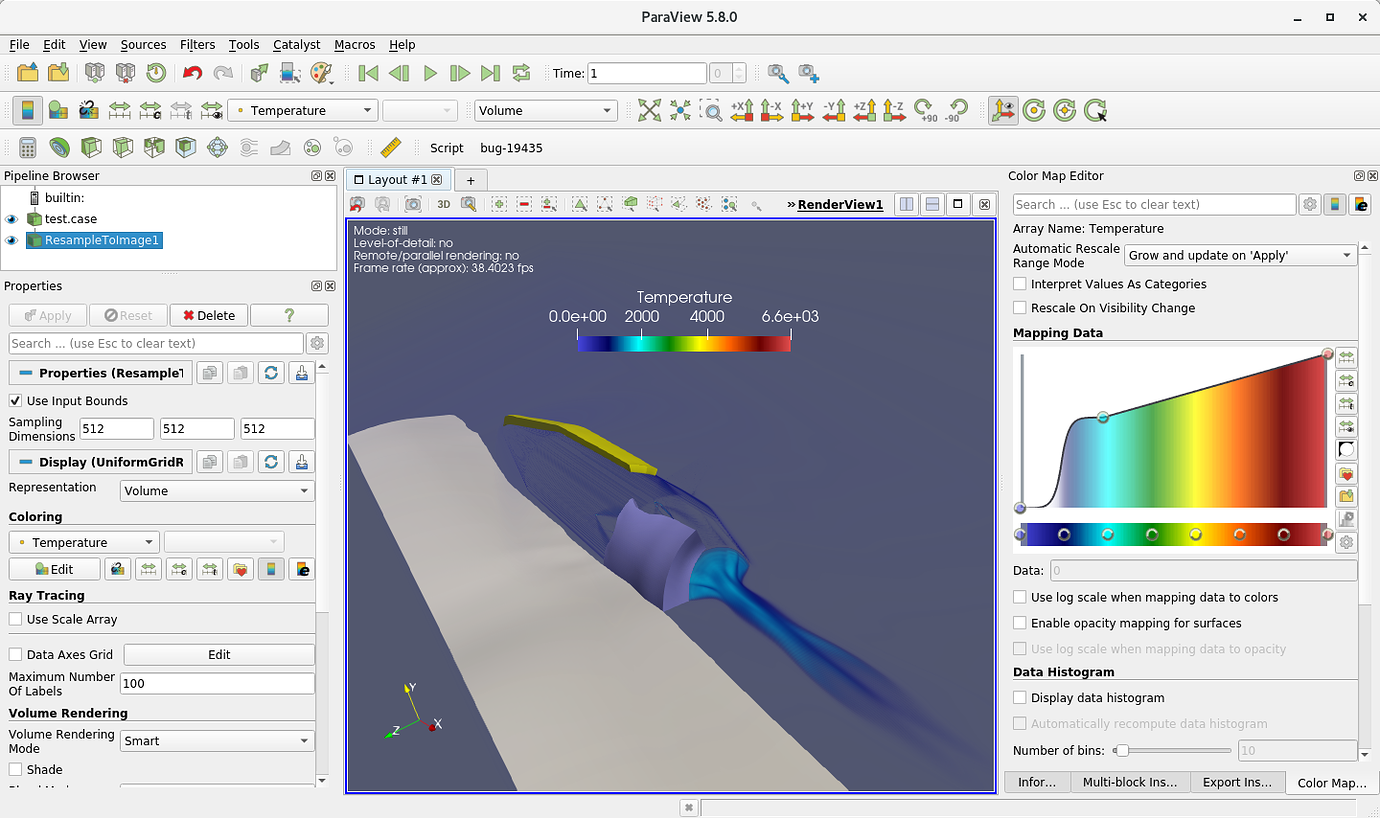Viewport: 1380px width, 818px height.
Task: Check Rescale On Visibility Change
Action: click(x=1020, y=308)
